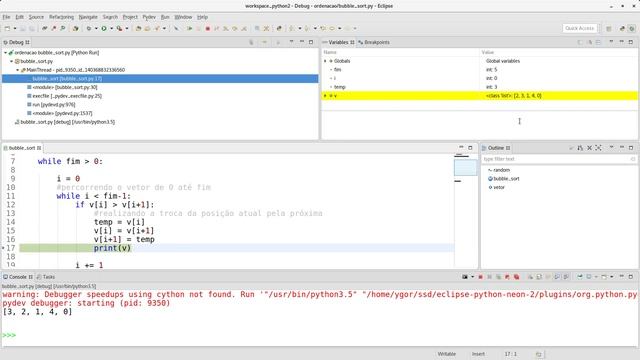Select bubble_sort in the Outline view
Screen dimensions: 640x360
(504, 179)
